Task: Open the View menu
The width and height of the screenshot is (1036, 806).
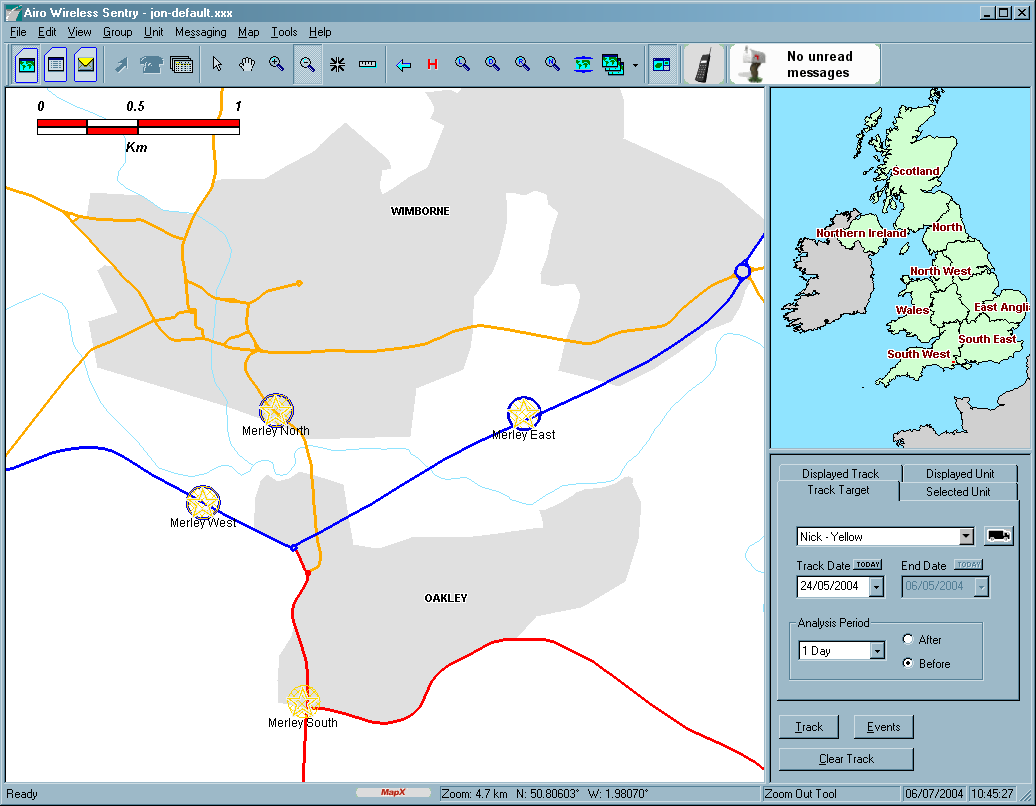Action: point(79,32)
